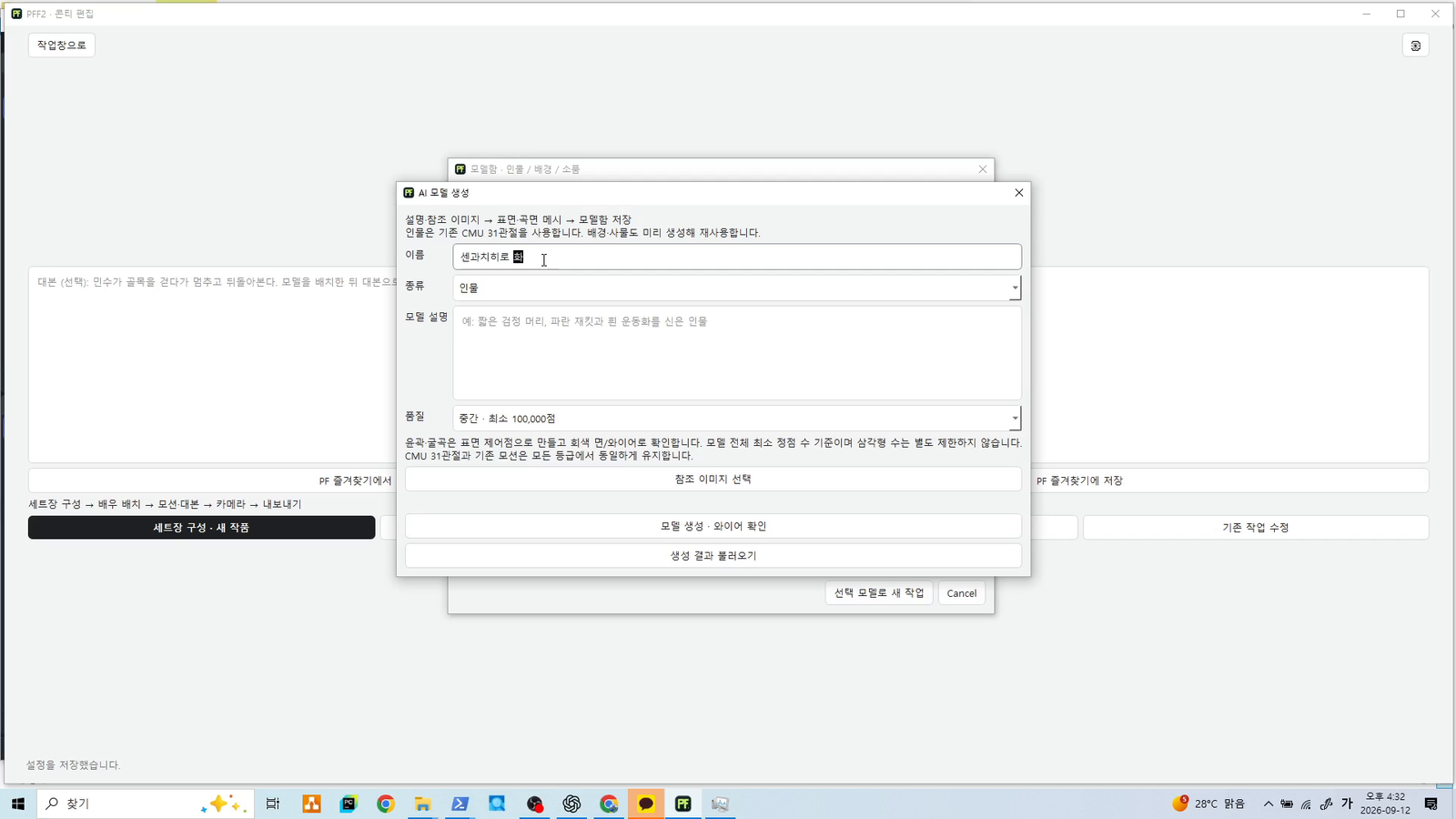Open the 종류 dropdown showing 인물
The image size is (1456, 819).
[x=737, y=288]
